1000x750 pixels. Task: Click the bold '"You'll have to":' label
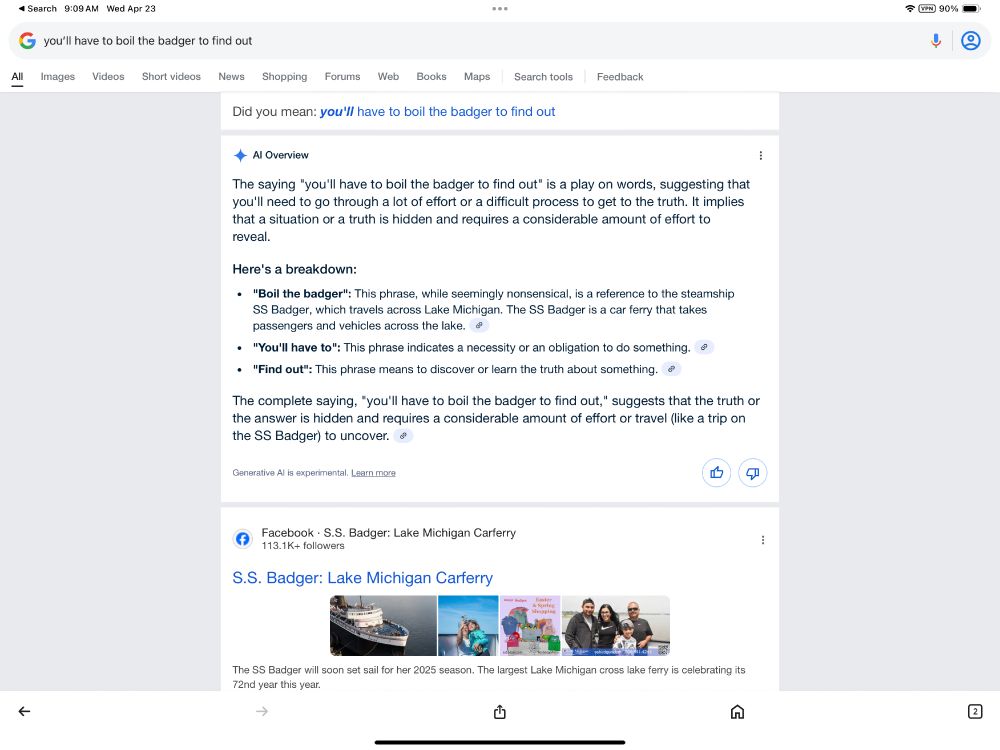(x=297, y=347)
